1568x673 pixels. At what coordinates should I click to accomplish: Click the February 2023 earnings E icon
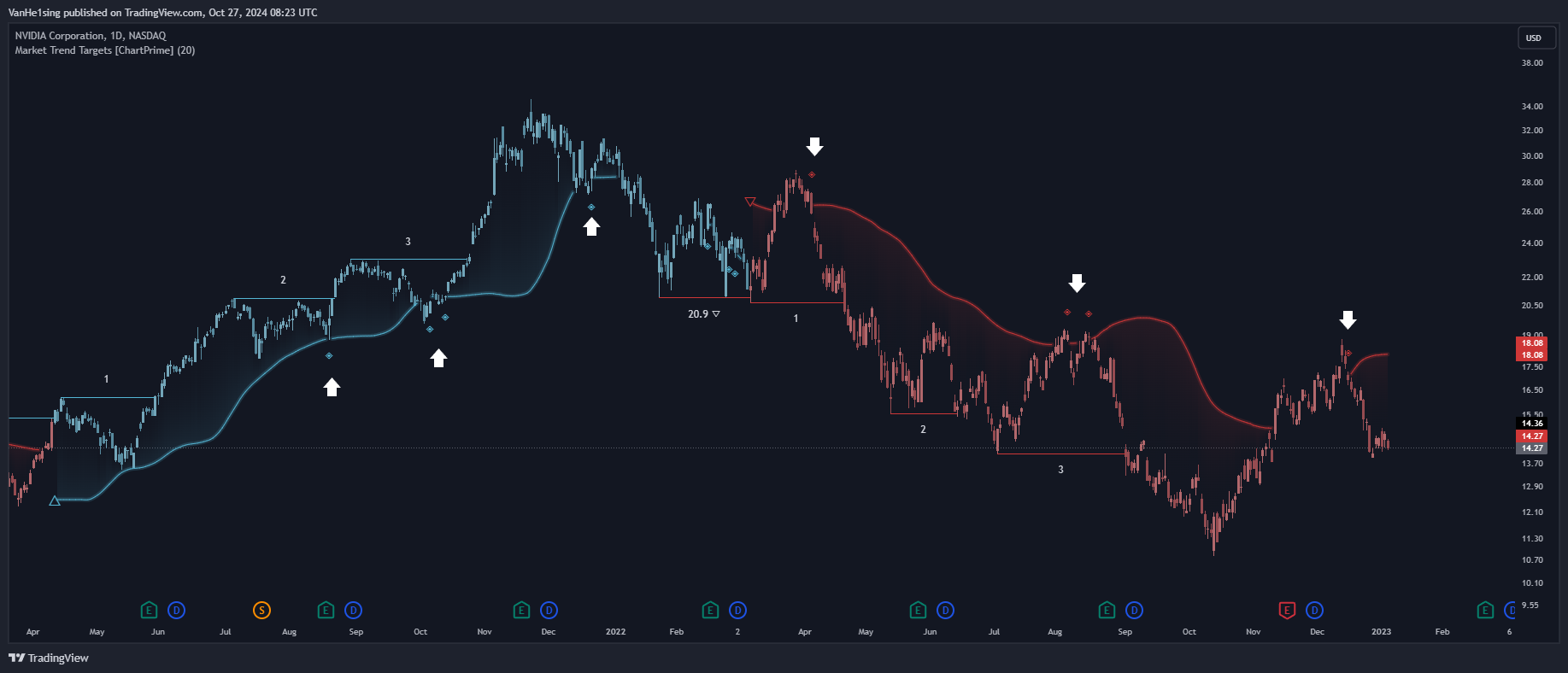1485,610
